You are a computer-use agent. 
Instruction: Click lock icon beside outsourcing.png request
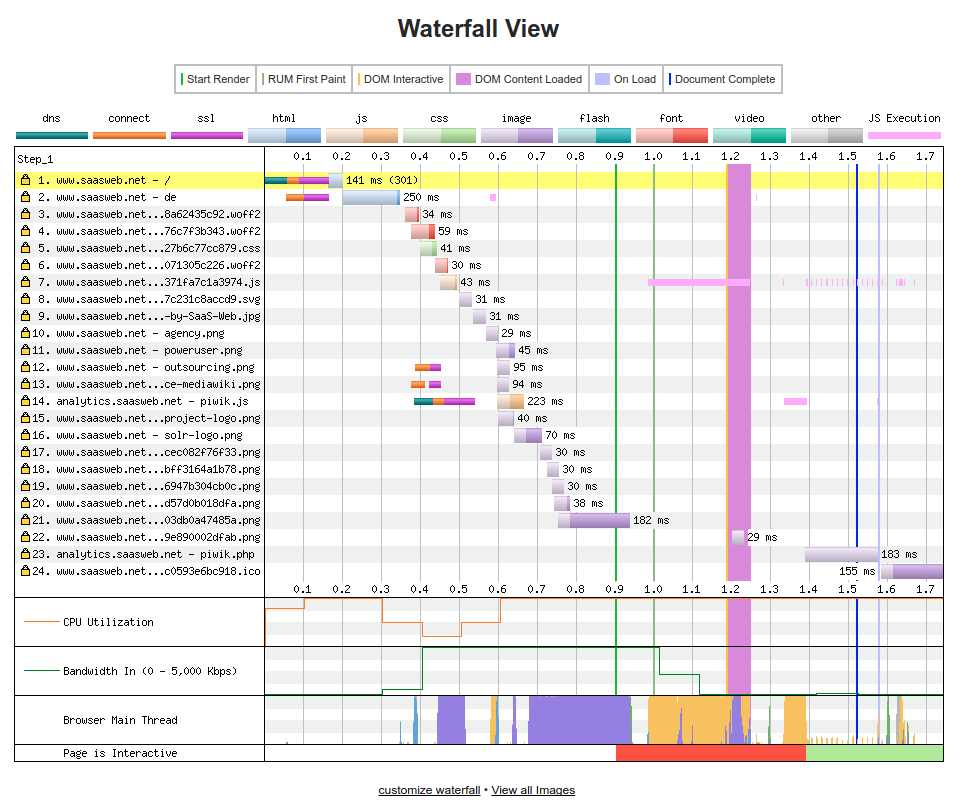(25, 367)
